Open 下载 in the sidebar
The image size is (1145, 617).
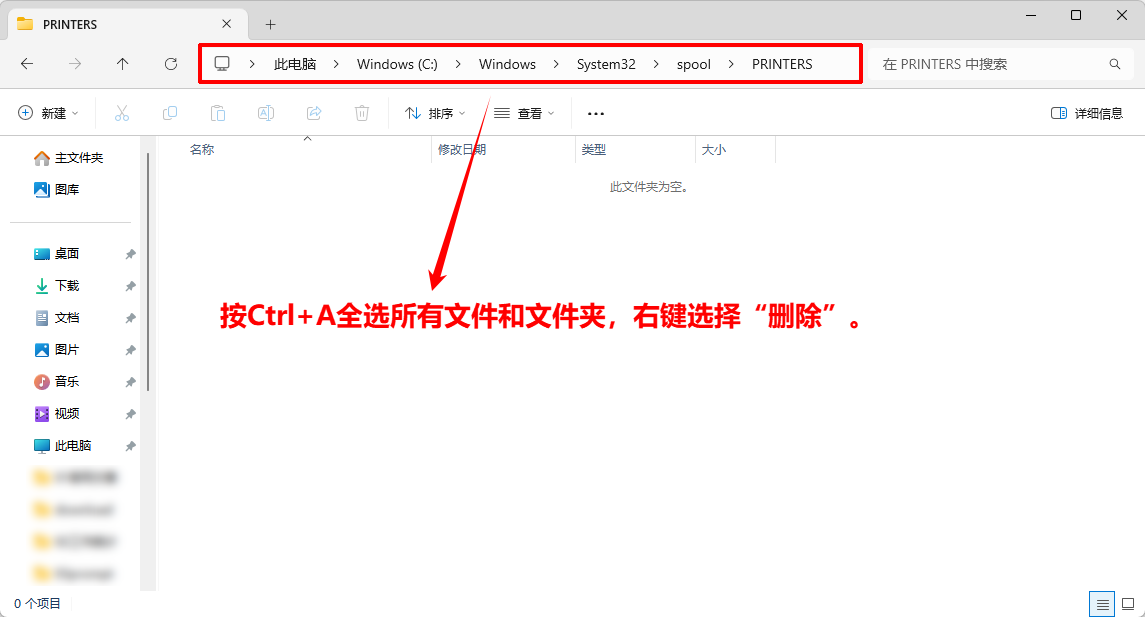pyautogui.click(x=57, y=285)
